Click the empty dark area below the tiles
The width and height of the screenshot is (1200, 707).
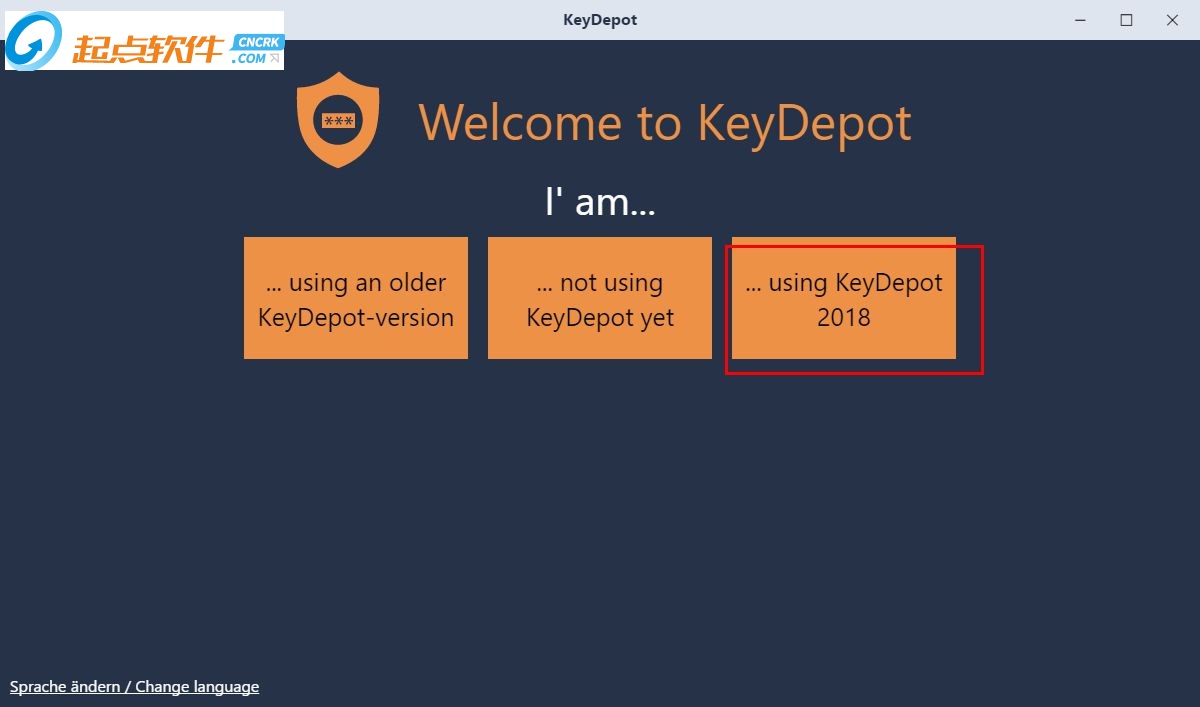(x=600, y=500)
